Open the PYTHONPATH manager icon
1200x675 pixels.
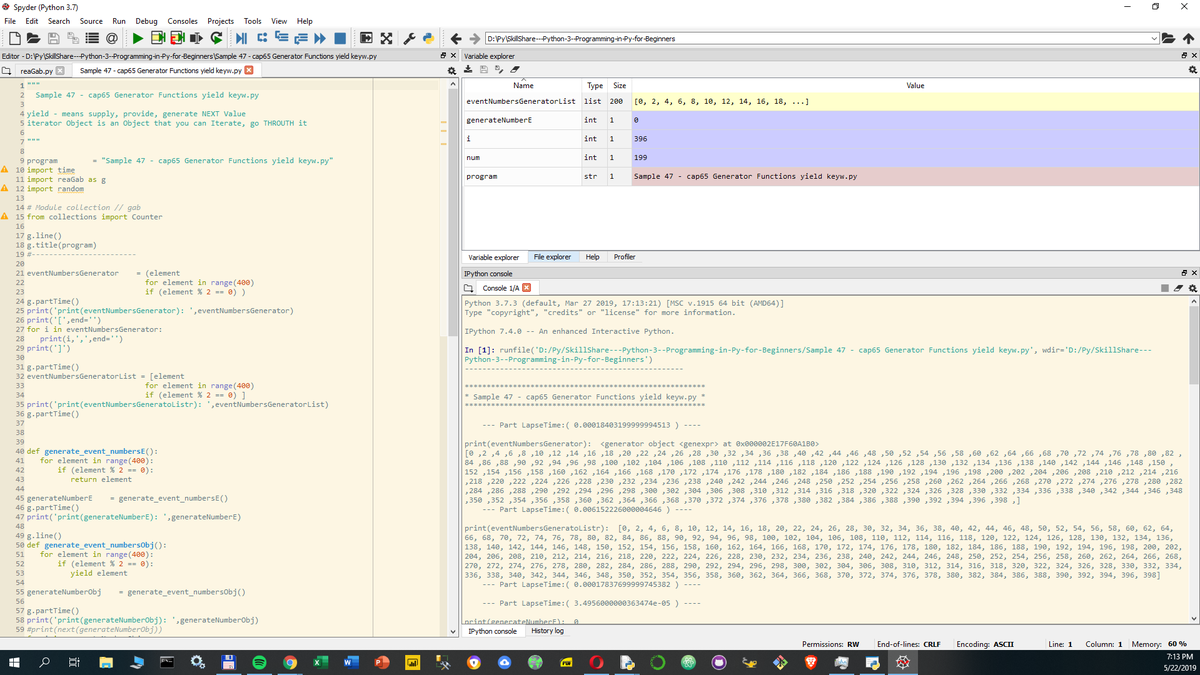[428, 38]
